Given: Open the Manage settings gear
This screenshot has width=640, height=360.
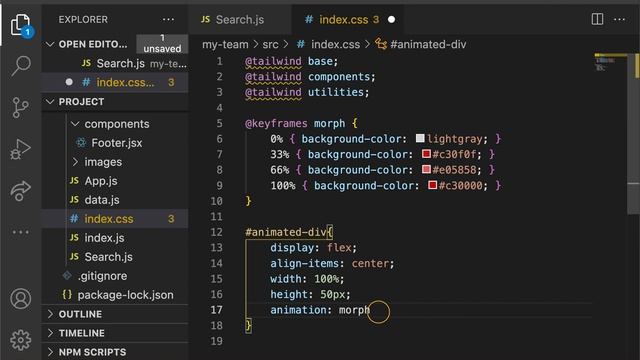Looking at the screenshot, I should (x=20, y=340).
